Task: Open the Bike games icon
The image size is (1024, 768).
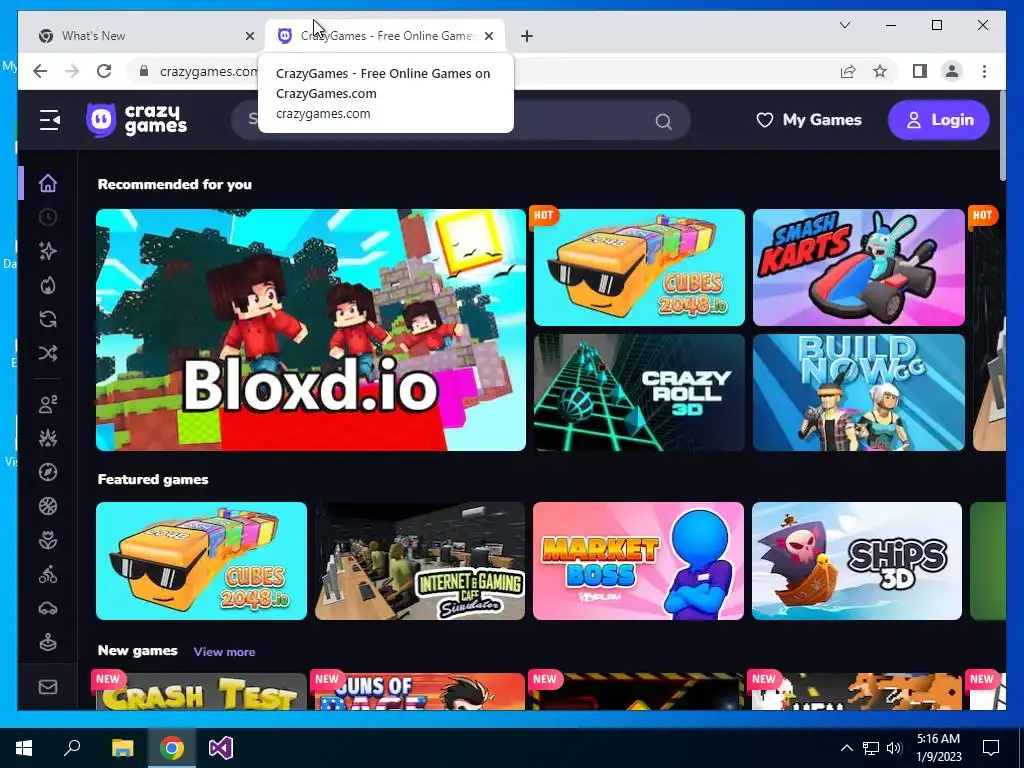Action: pos(48,575)
